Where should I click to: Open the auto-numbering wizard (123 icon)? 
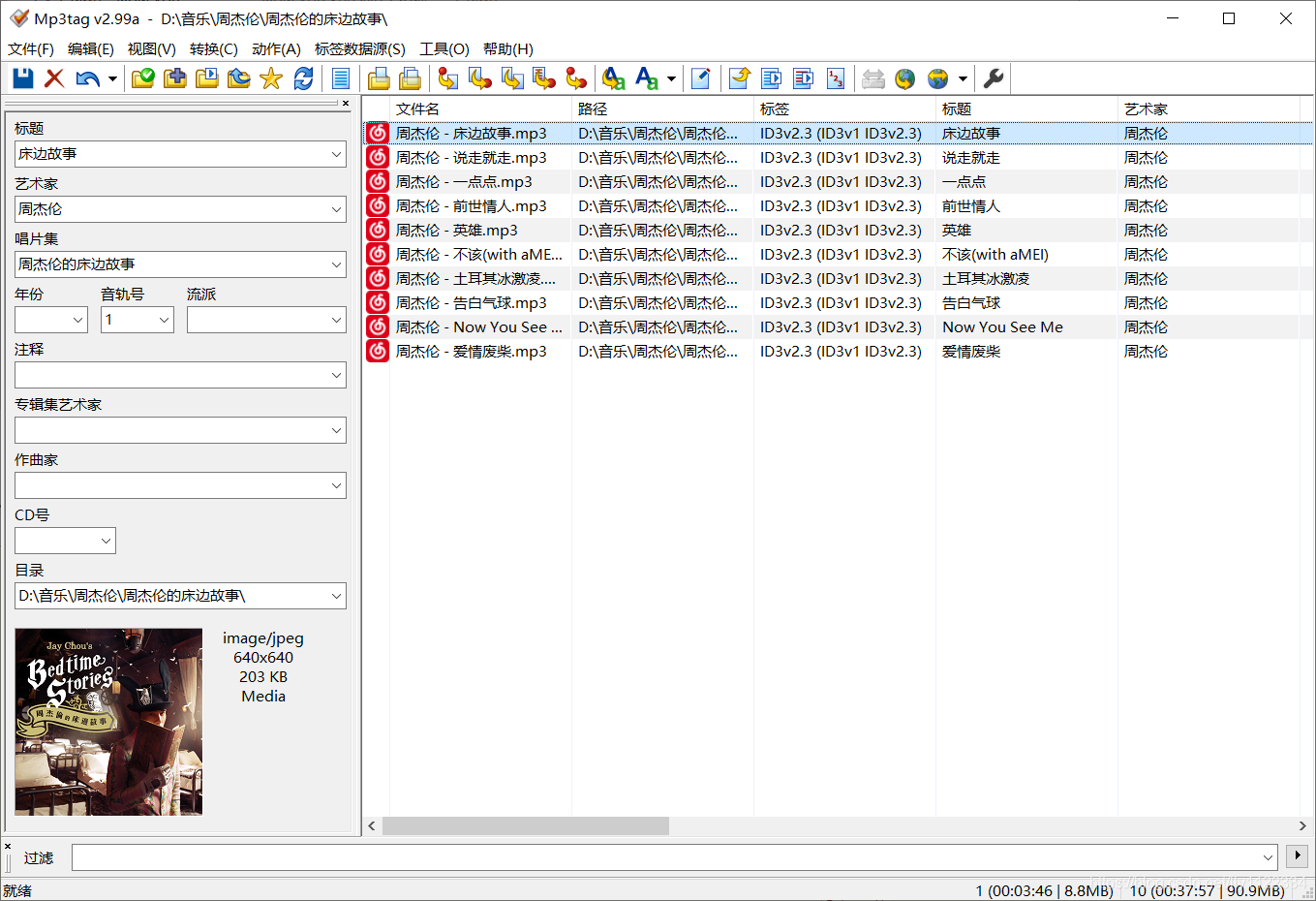(835, 78)
